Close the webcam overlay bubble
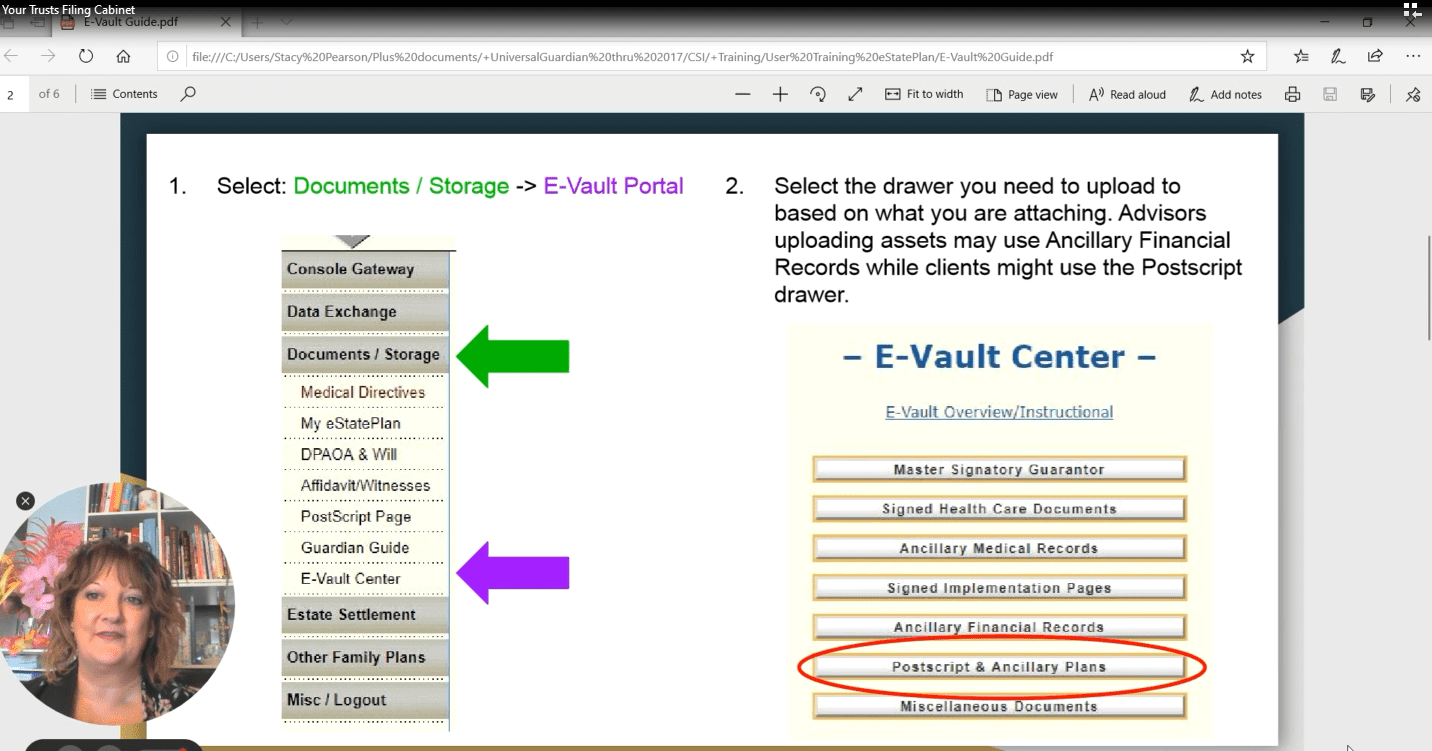This screenshot has height=751, width=1432. [x=26, y=501]
